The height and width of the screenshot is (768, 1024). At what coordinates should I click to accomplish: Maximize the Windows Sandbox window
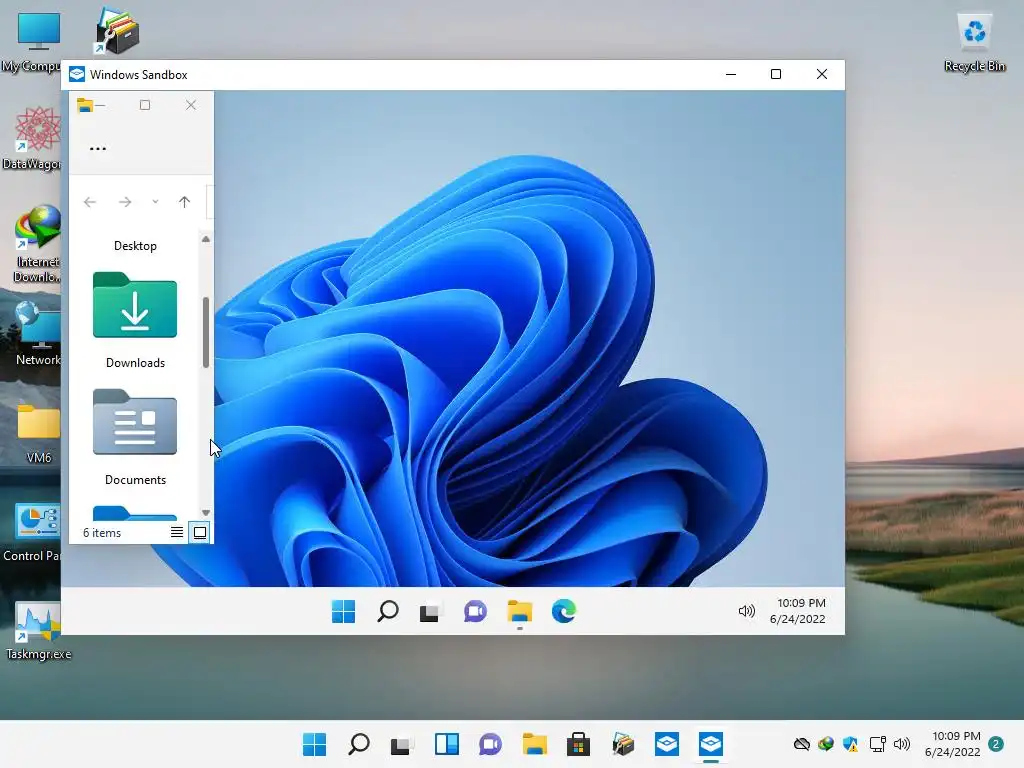coord(776,74)
